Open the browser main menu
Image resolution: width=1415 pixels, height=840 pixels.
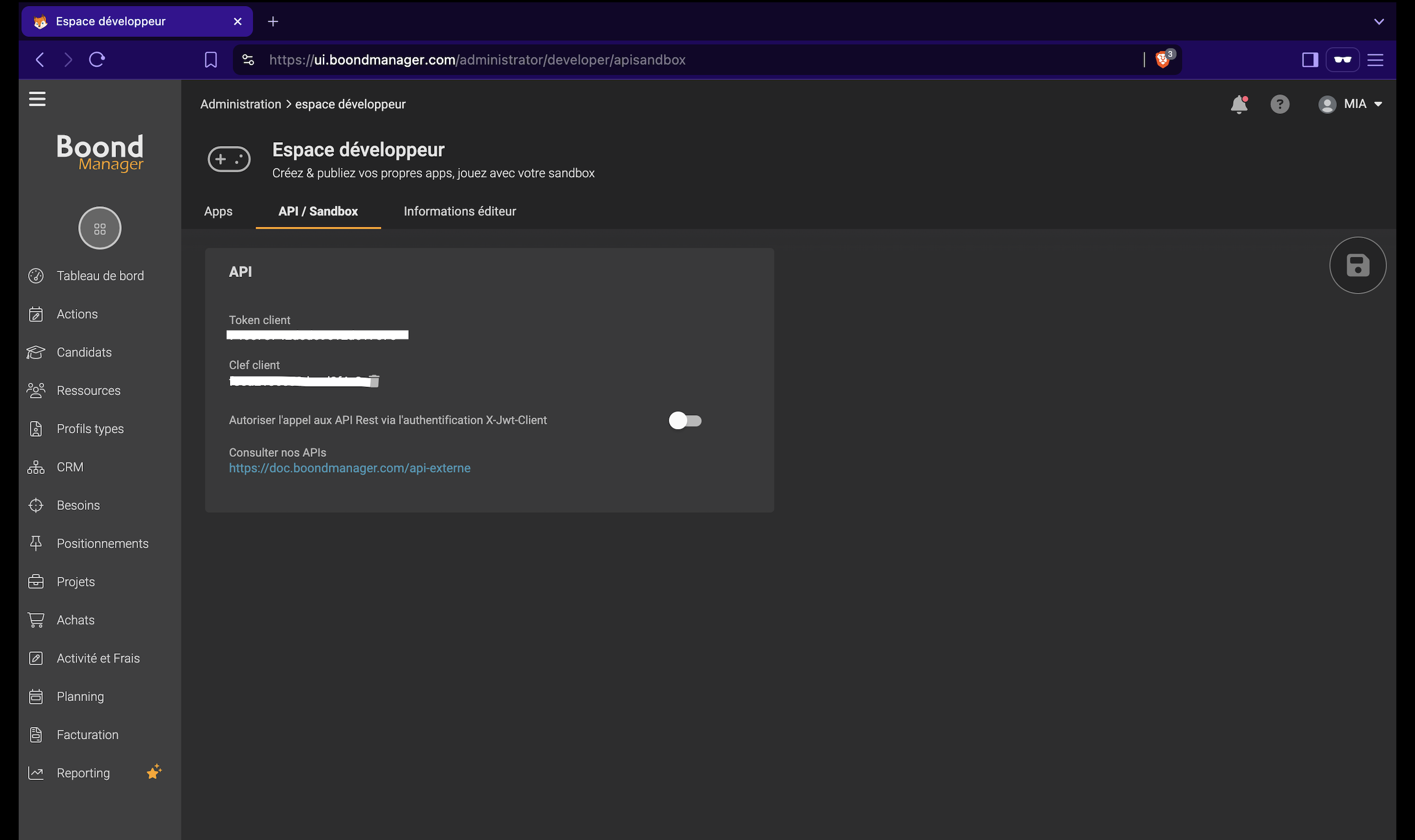1375,59
